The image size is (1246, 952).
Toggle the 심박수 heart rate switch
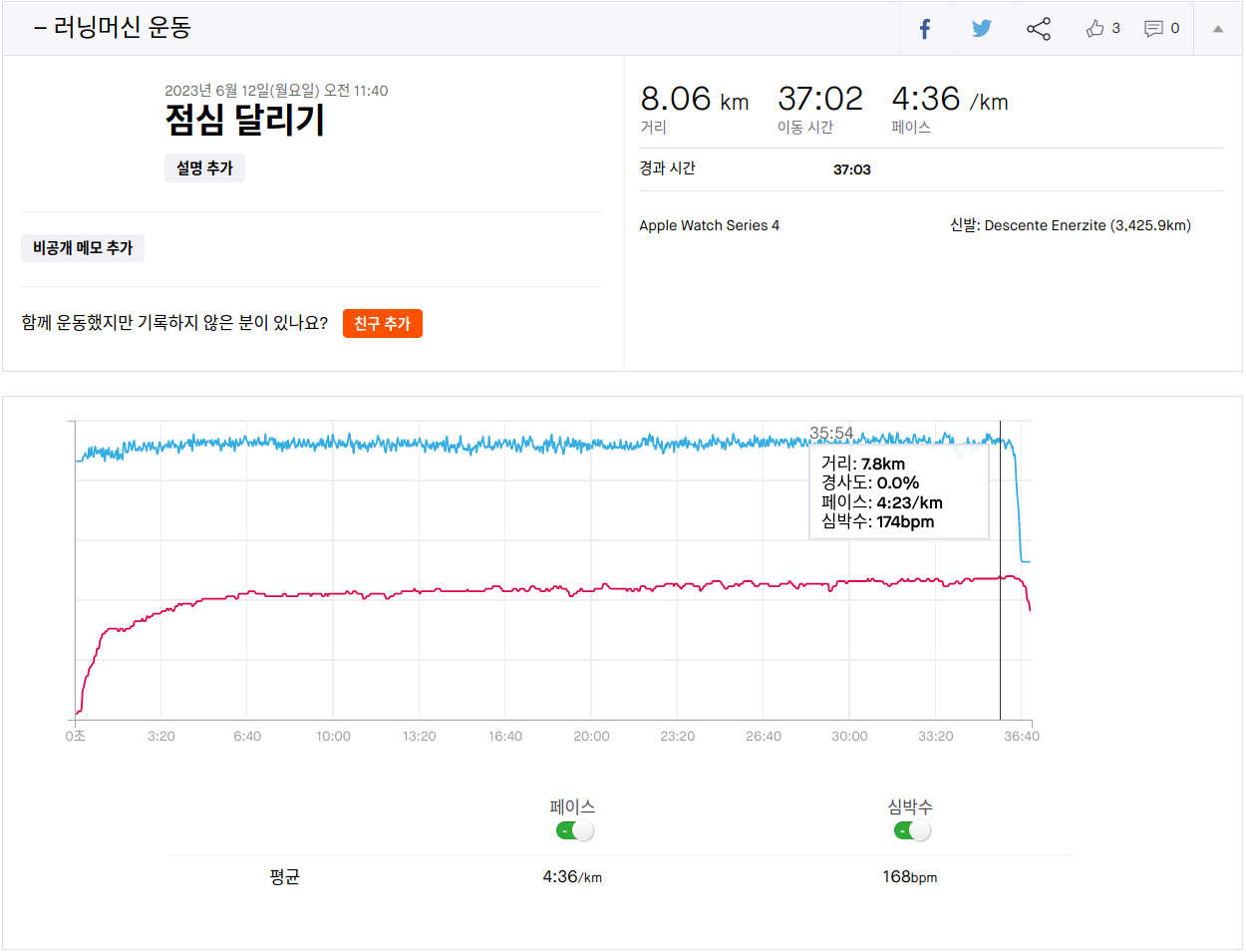tap(912, 830)
